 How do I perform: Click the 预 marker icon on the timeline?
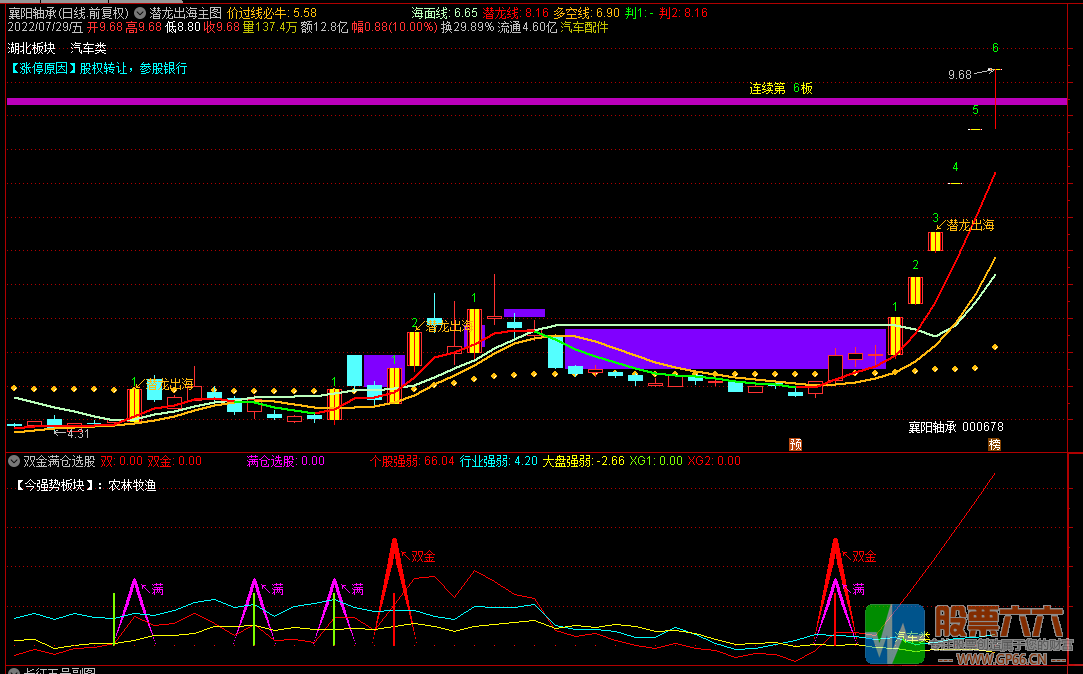[796, 444]
